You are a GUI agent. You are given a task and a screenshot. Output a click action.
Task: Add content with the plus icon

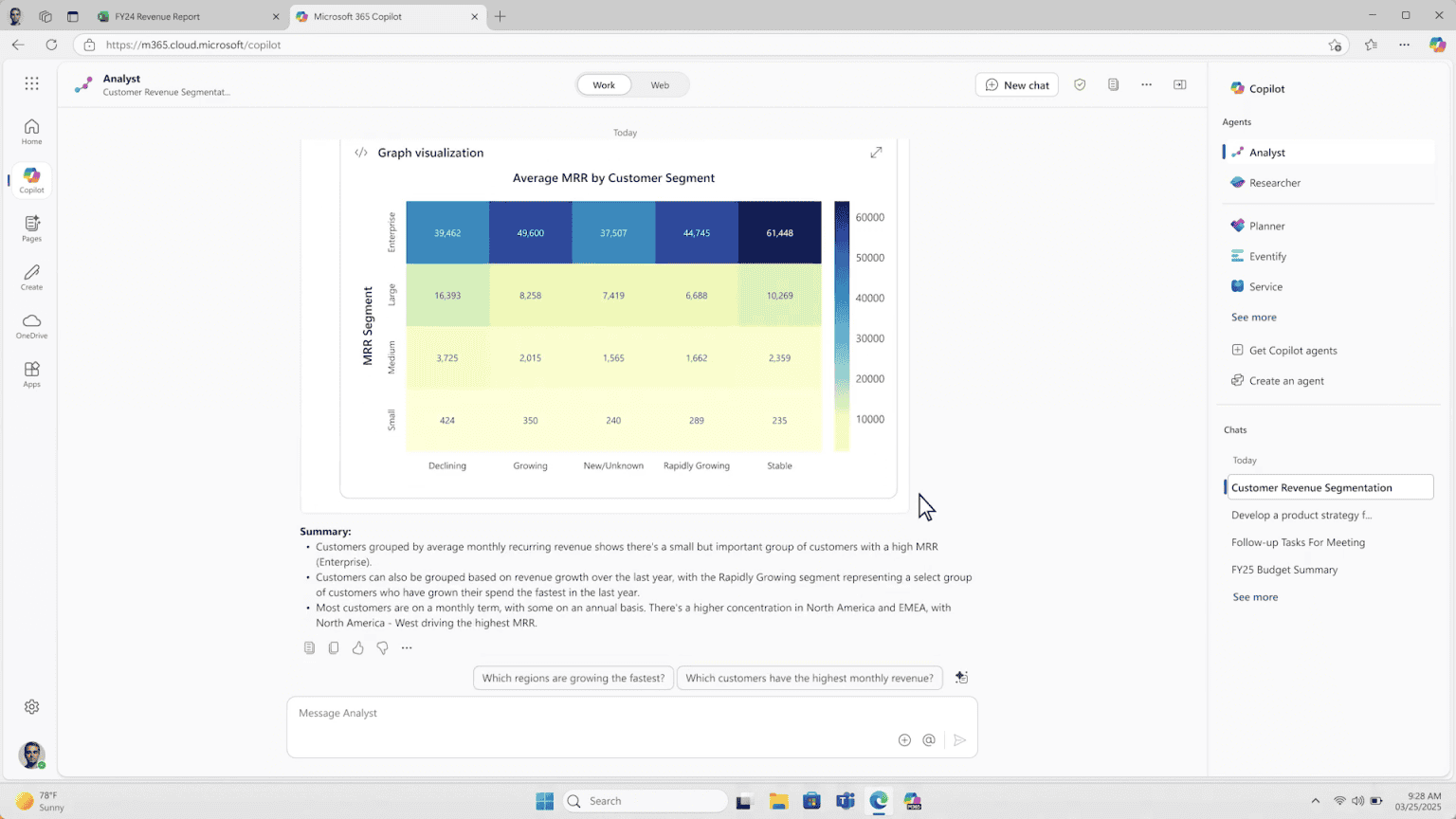(904, 740)
